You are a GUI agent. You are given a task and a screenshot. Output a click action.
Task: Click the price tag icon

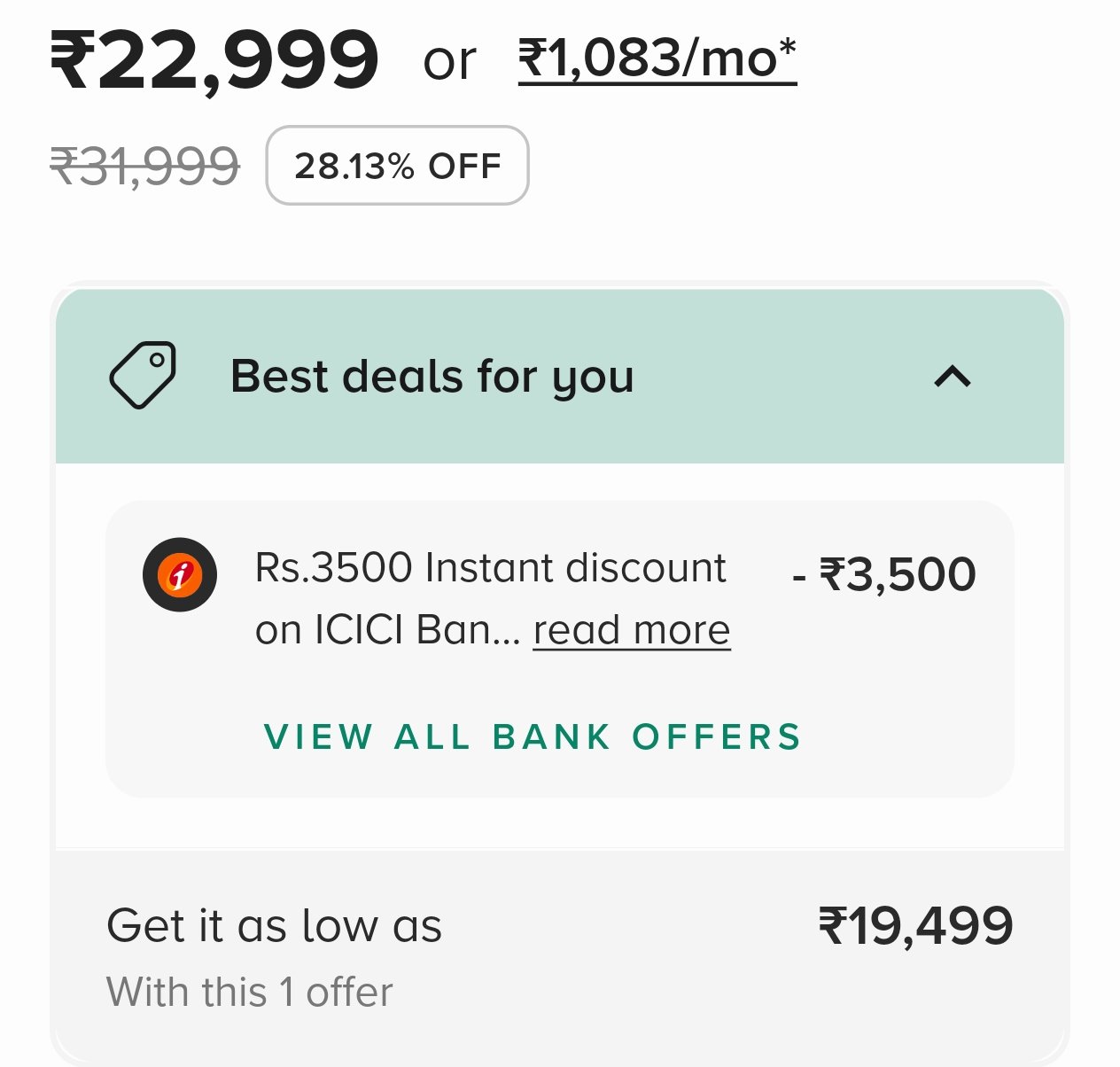point(143,375)
